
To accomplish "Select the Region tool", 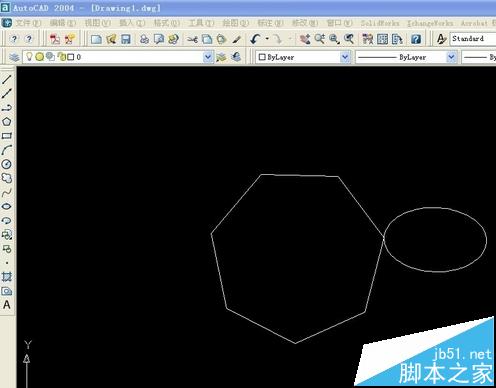I will (7, 291).
